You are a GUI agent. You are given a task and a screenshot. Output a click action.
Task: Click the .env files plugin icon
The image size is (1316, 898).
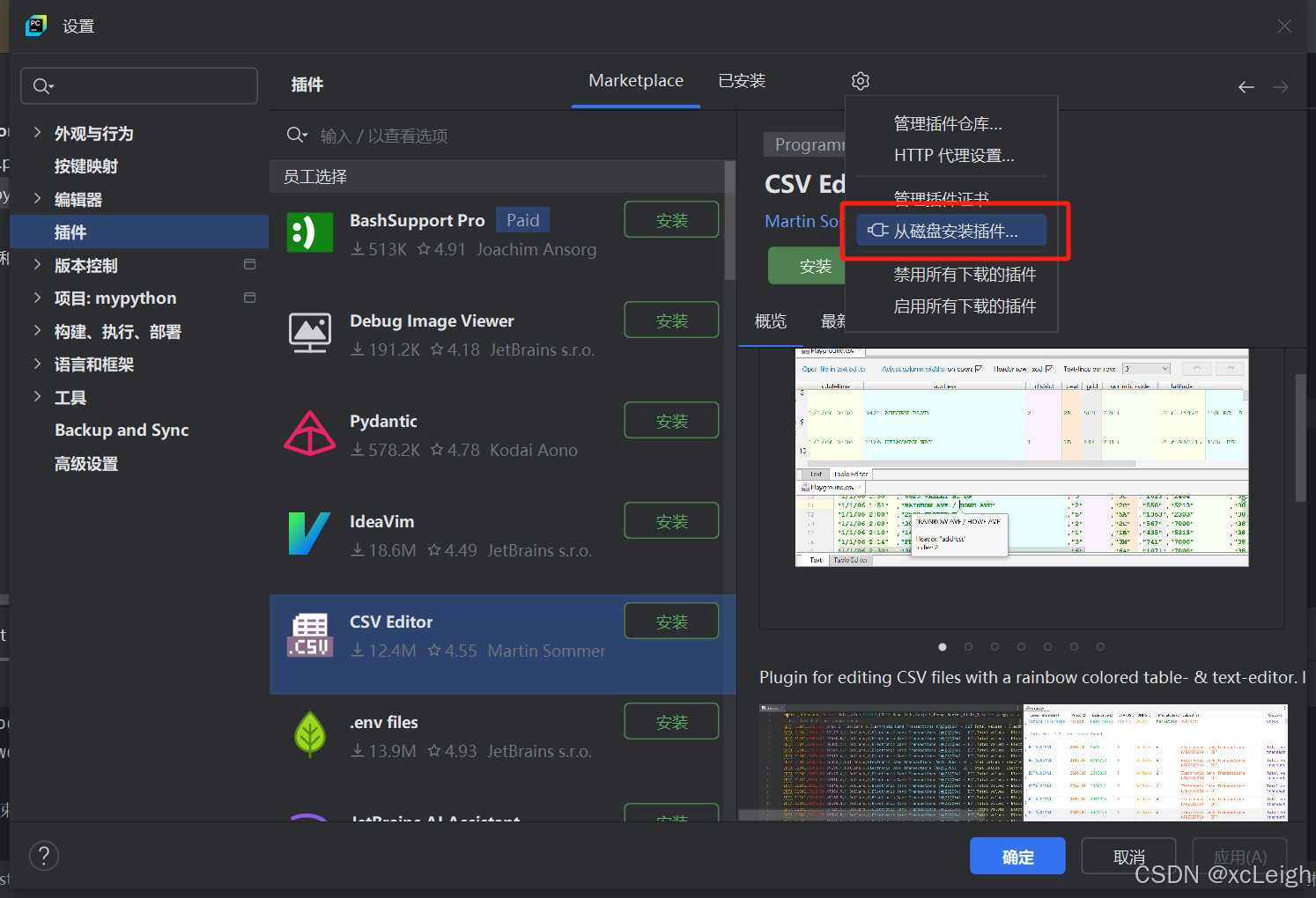310,734
